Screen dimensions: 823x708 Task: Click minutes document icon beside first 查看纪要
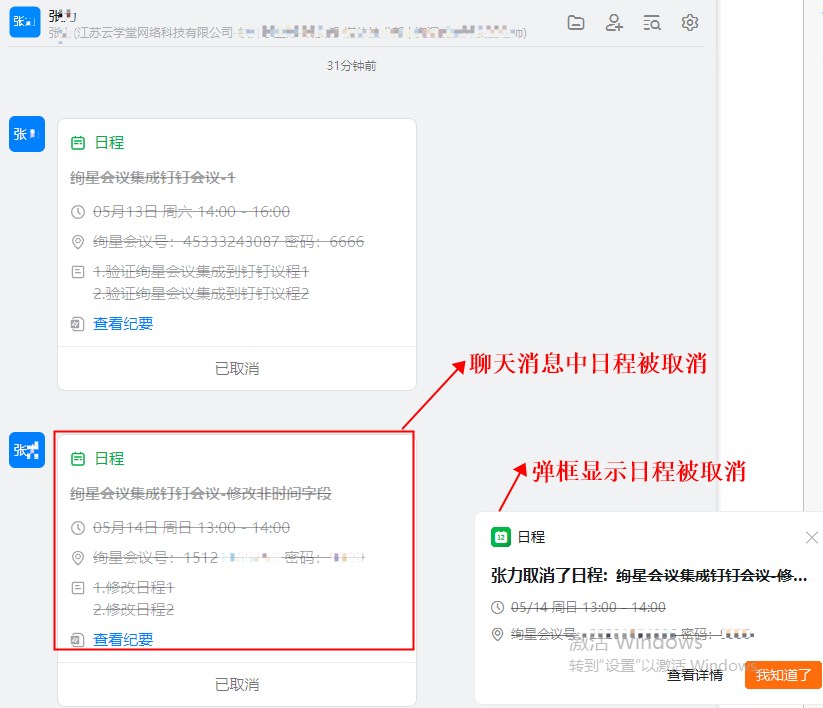(x=78, y=324)
